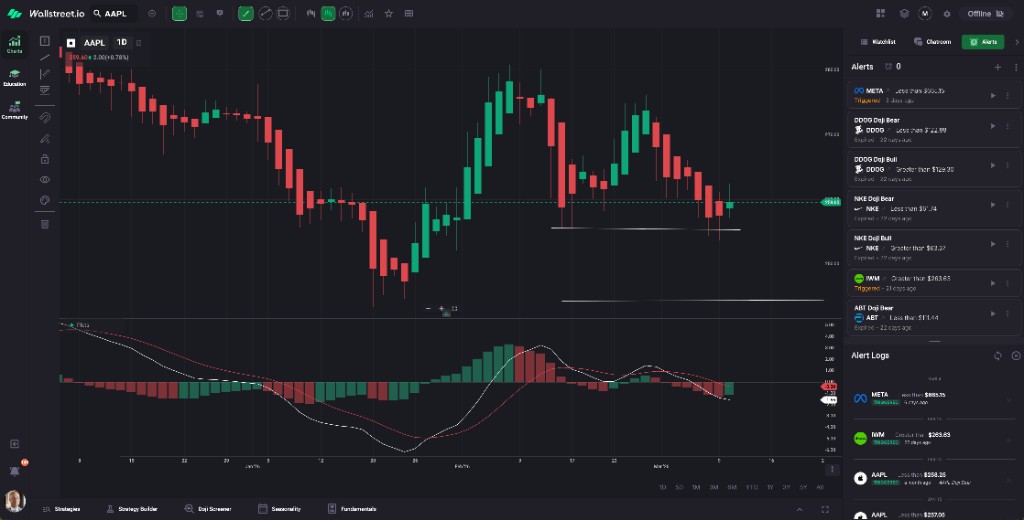
Task: Open the Strategies bottom tab
Action: 62,509
